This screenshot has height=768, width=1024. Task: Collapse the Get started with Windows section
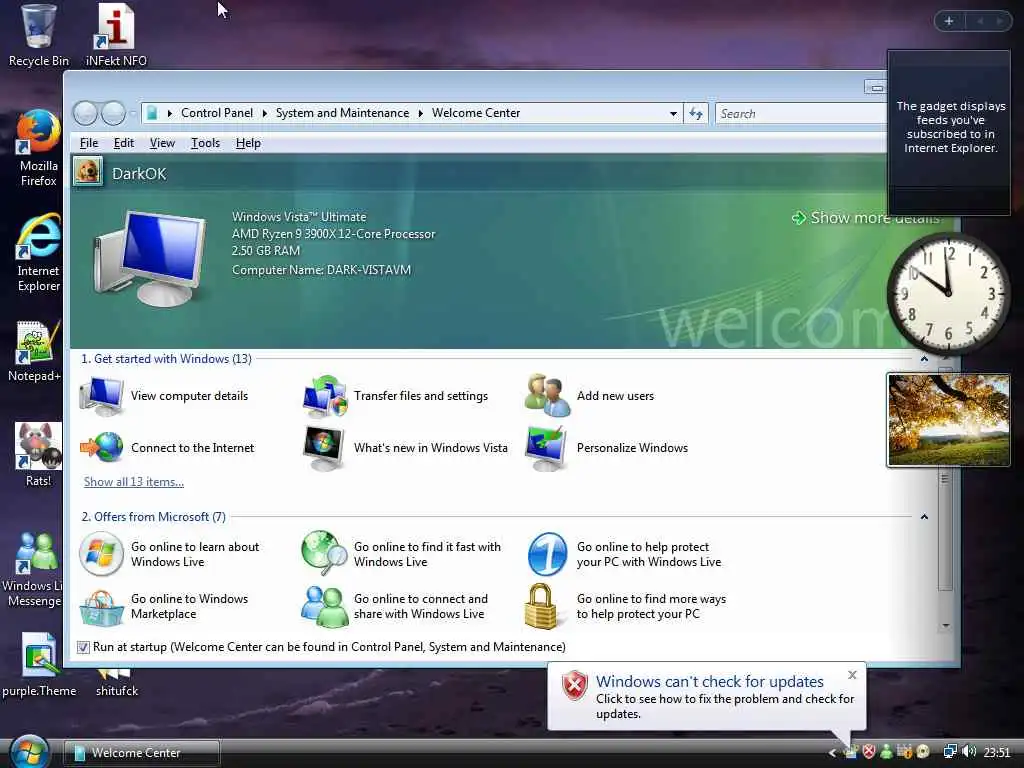[x=924, y=359]
